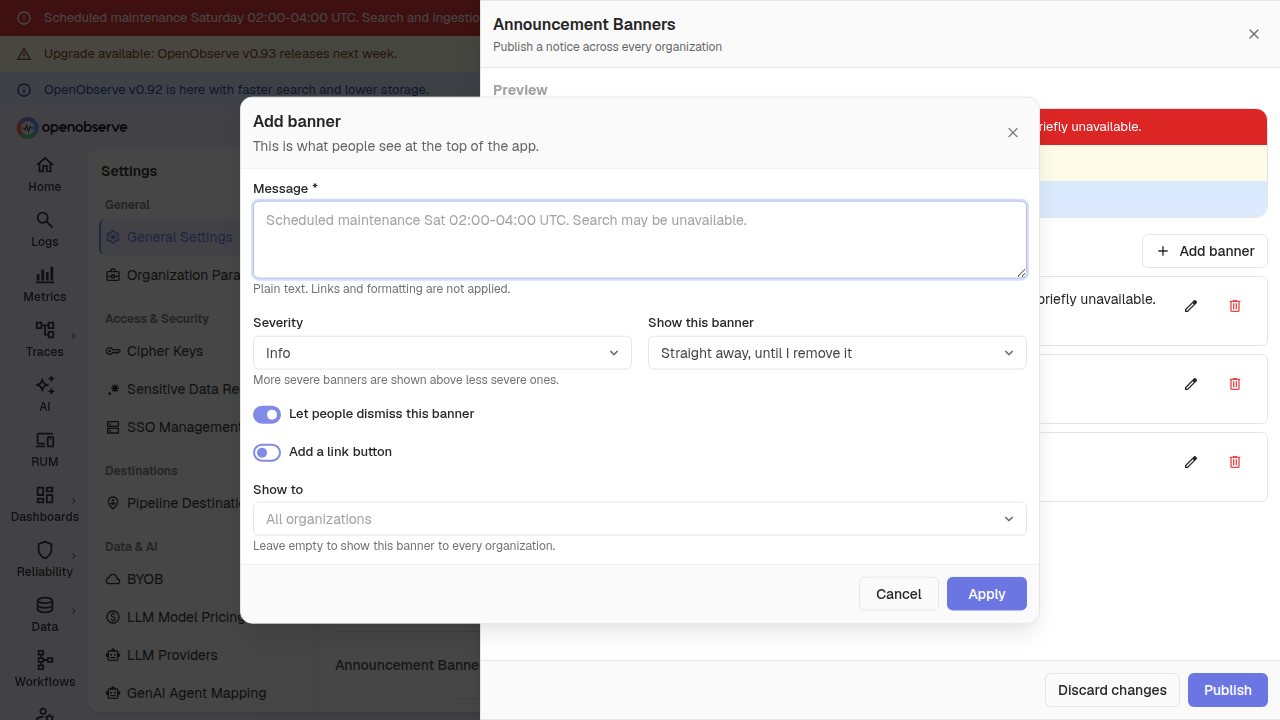The height and width of the screenshot is (720, 1280).
Task: Turn off Let people dismiss this banner
Action: (x=267, y=414)
